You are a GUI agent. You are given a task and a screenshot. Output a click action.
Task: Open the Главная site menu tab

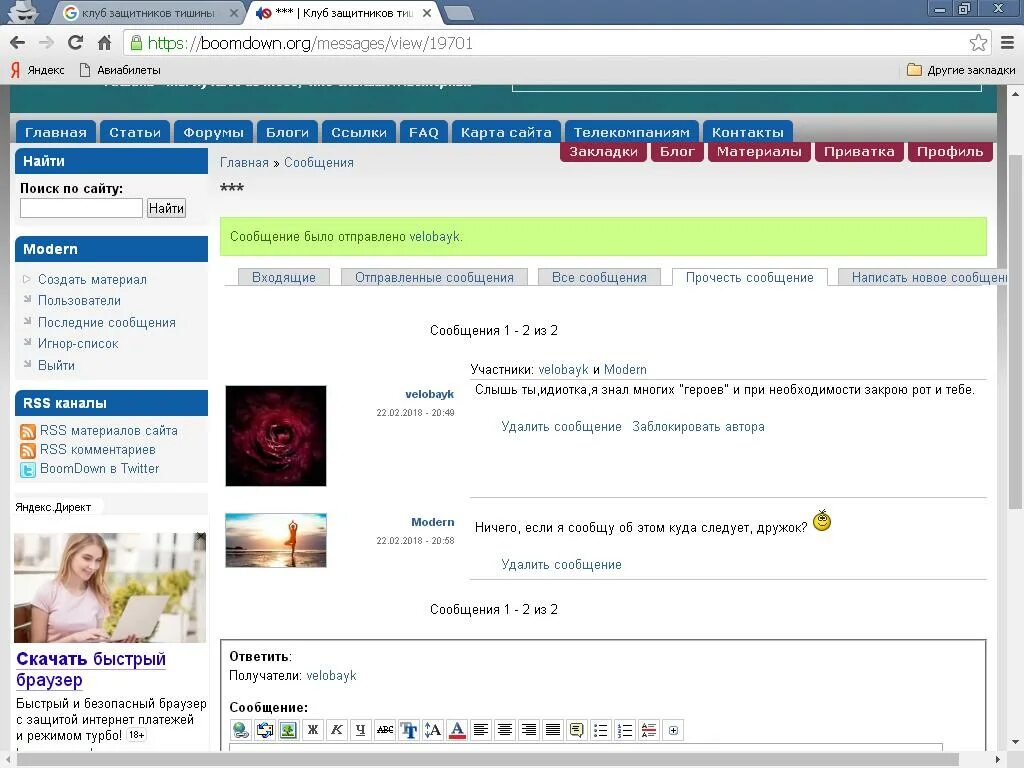pos(56,133)
